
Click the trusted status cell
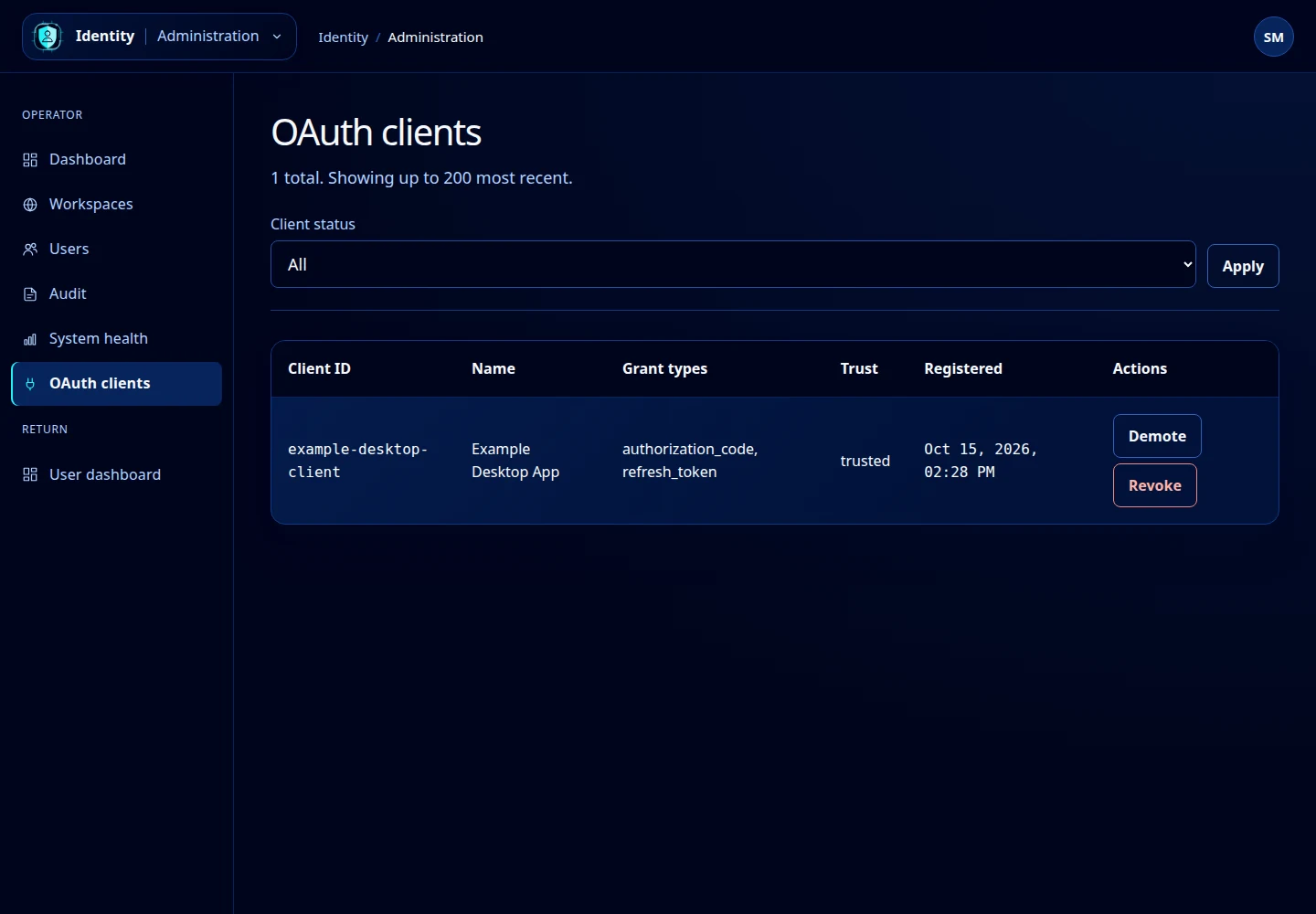click(x=865, y=461)
